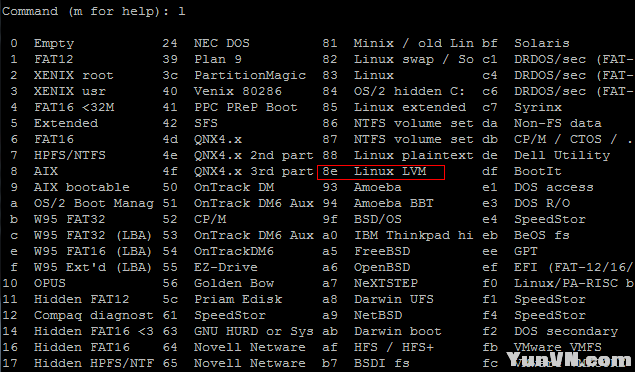Click 'Linux swap / So' text
This screenshot has width=635, height=372.
click(x=413, y=59)
